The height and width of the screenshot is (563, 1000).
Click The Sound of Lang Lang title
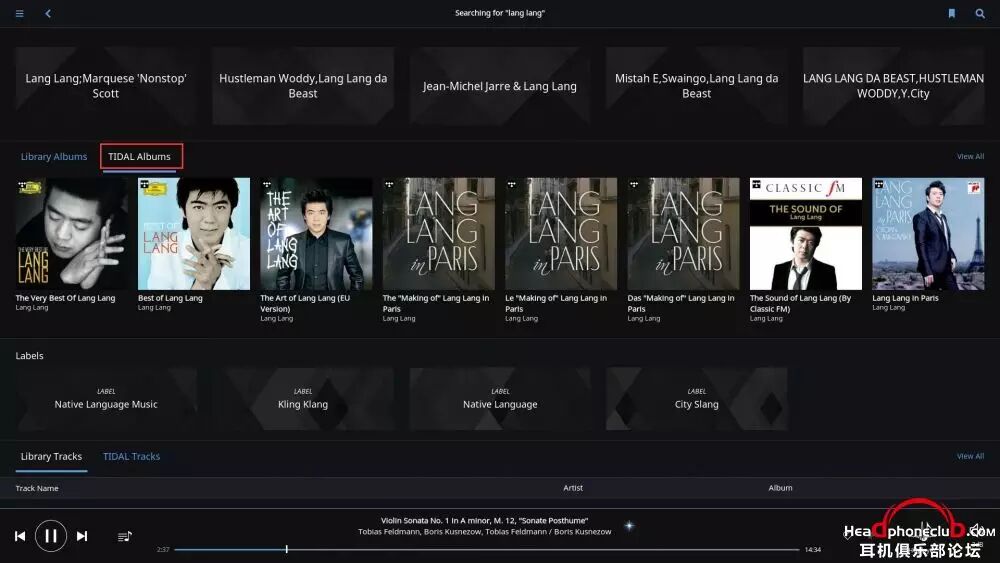click(800, 303)
